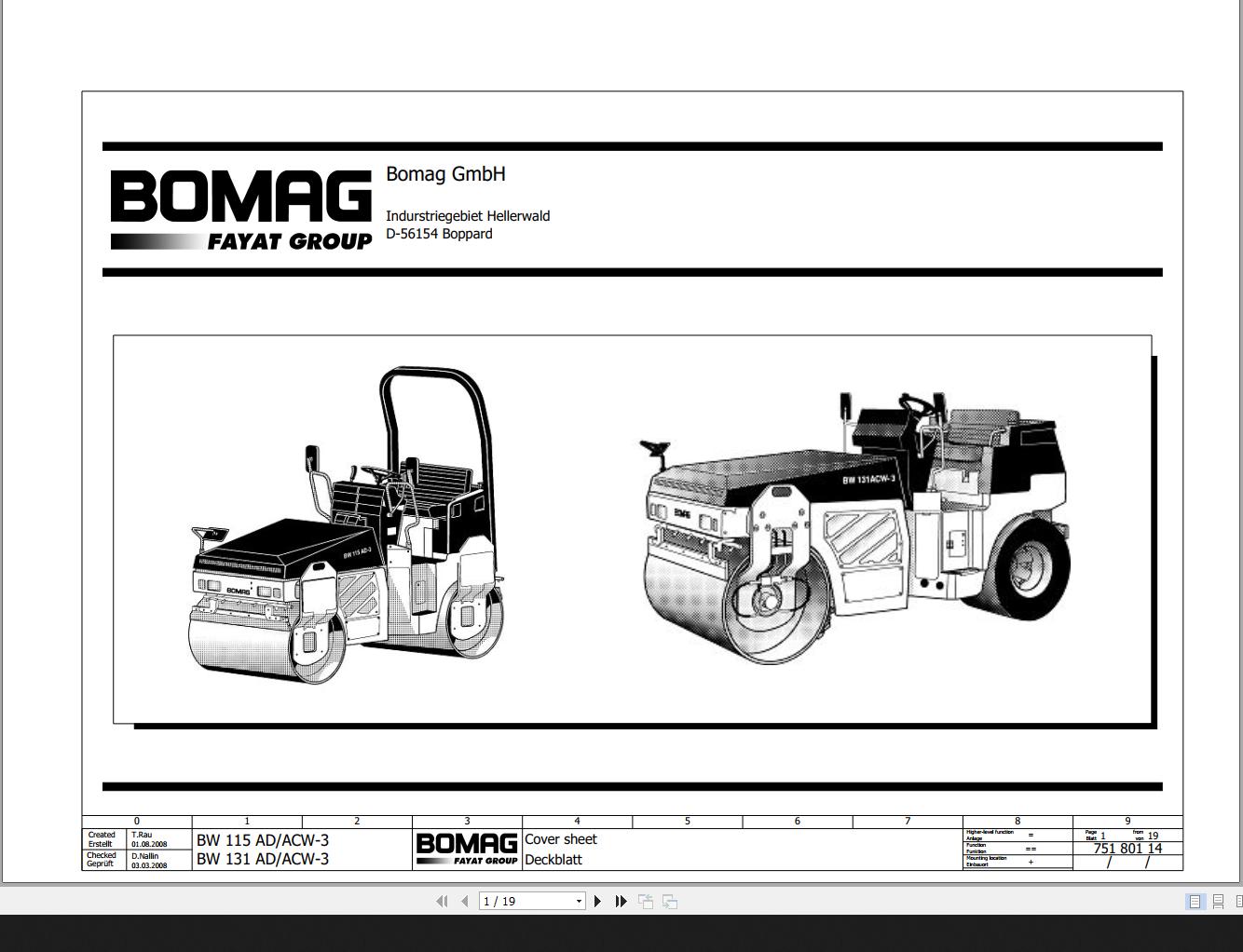This screenshot has width=1243, height=952.
Task: Select the 'Indurstriegebiet Hellerwald' address line
Action: pyautogui.click(x=468, y=216)
